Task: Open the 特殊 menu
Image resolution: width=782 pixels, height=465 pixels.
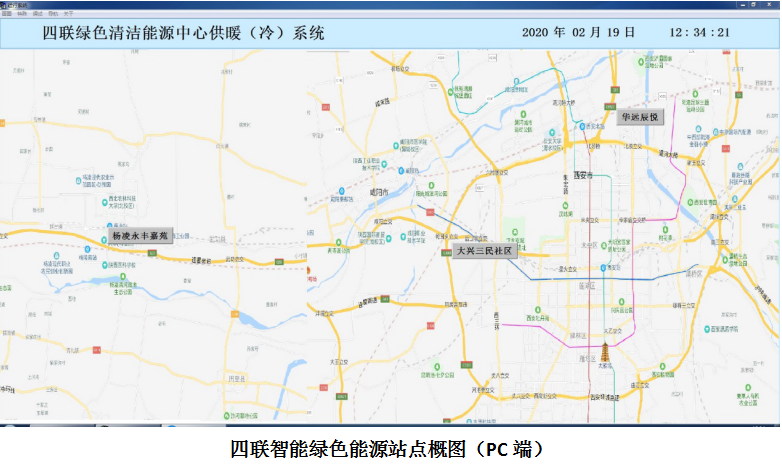Action: tap(22, 14)
